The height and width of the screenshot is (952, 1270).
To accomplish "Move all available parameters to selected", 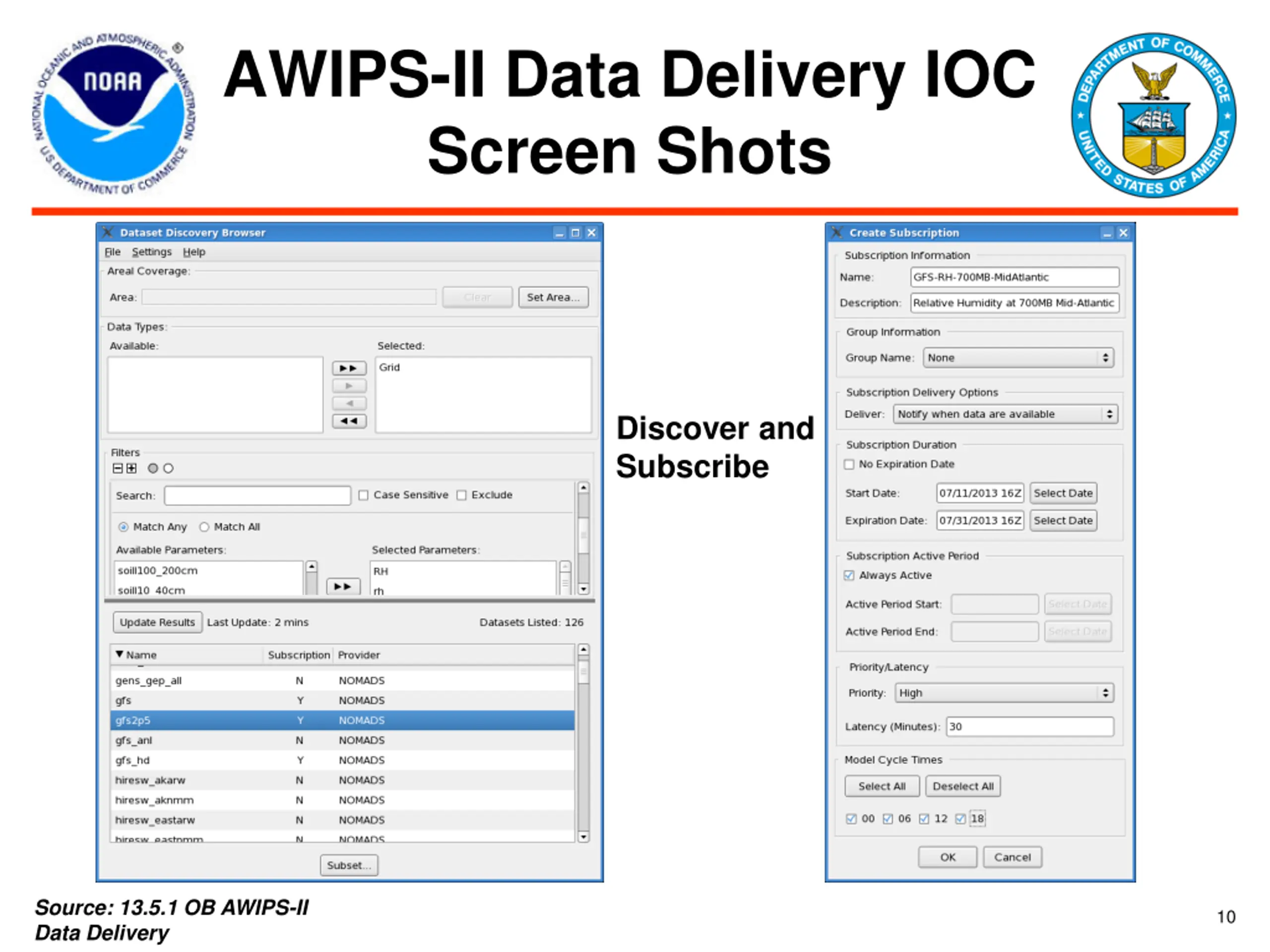I will point(343,587).
